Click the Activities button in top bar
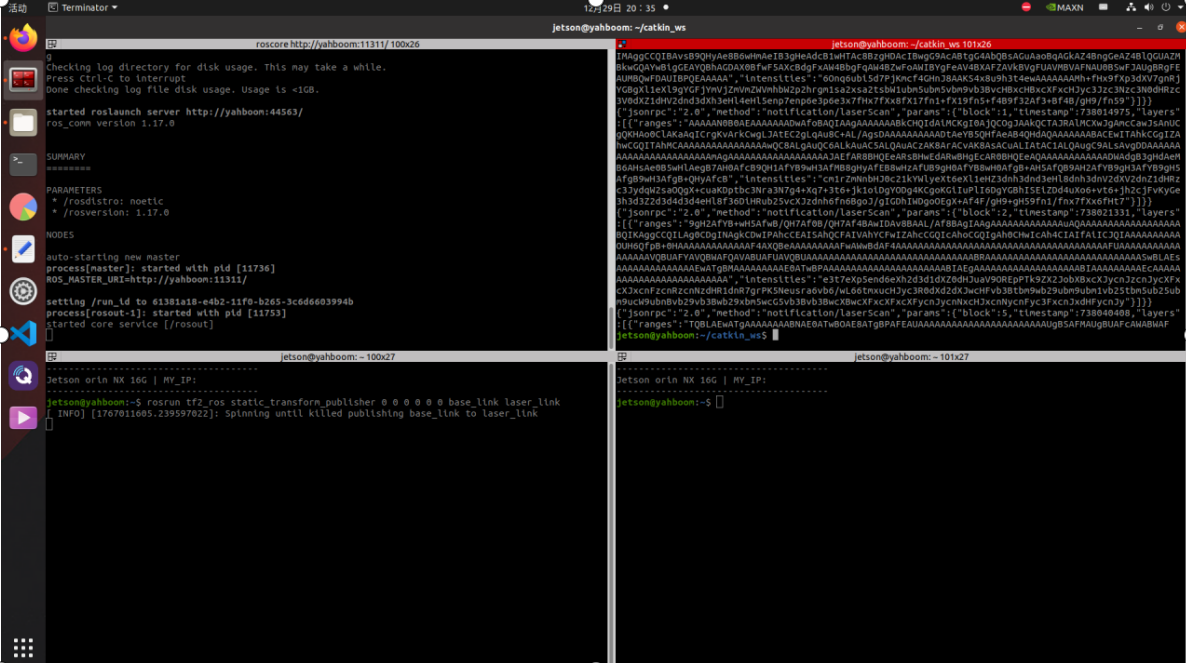The width and height of the screenshot is (1186, 663). pos(17,7)
